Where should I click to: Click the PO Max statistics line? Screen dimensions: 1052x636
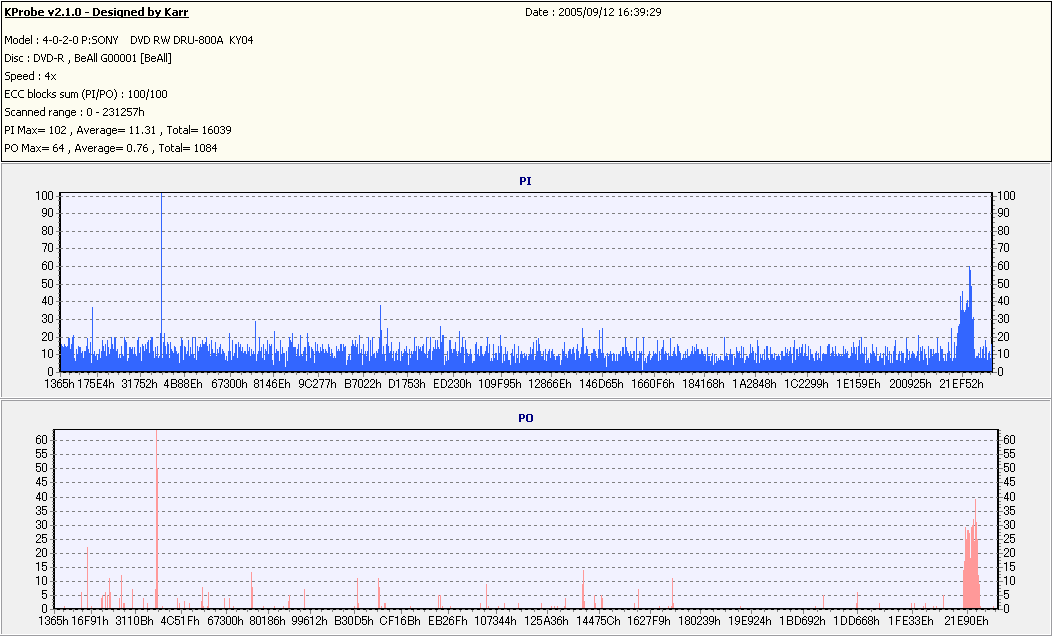(x=111, y=148)
